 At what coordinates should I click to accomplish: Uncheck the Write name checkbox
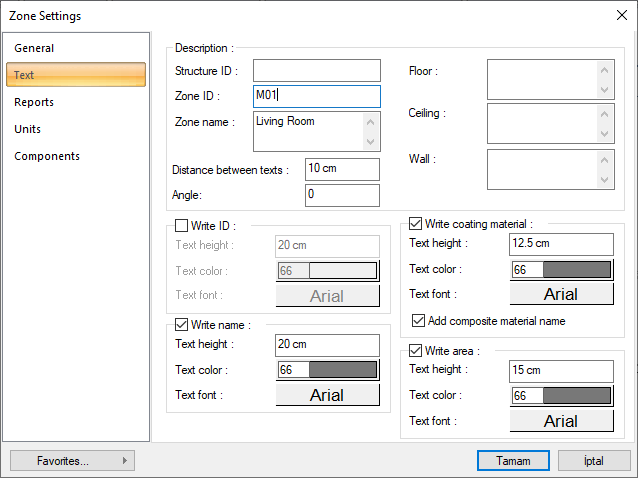182,324
